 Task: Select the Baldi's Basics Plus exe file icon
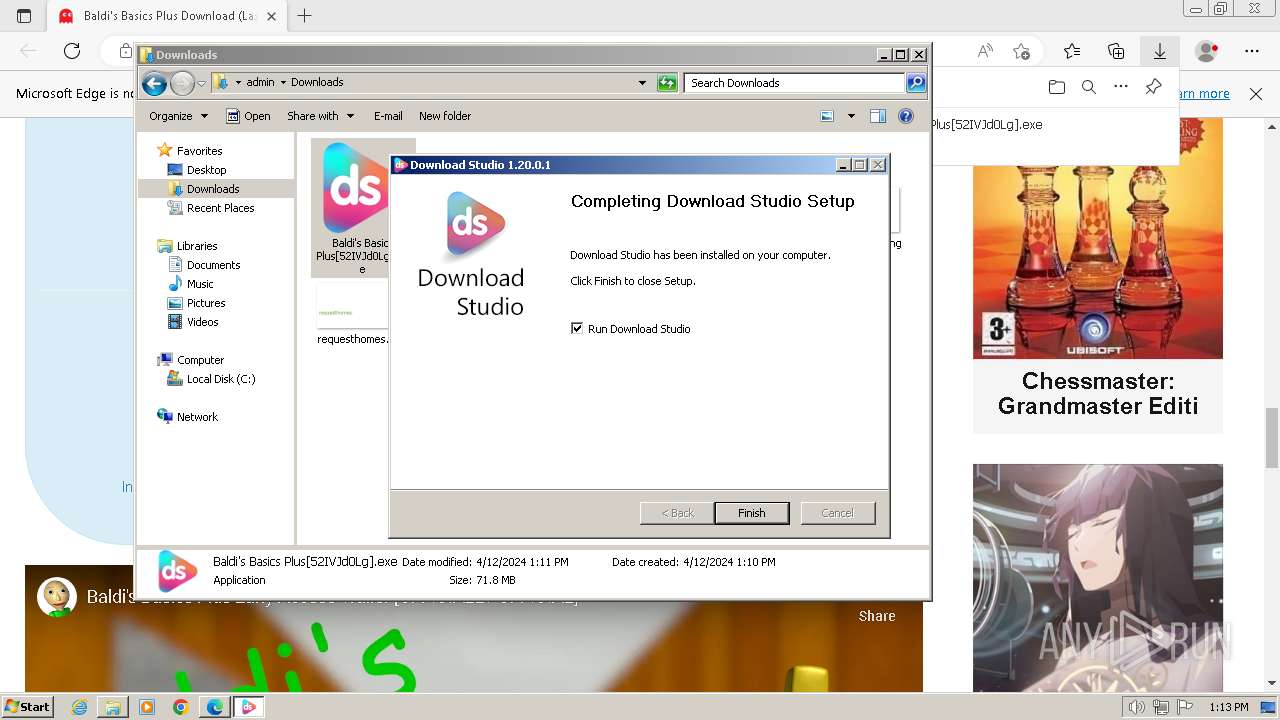[355, 188]
